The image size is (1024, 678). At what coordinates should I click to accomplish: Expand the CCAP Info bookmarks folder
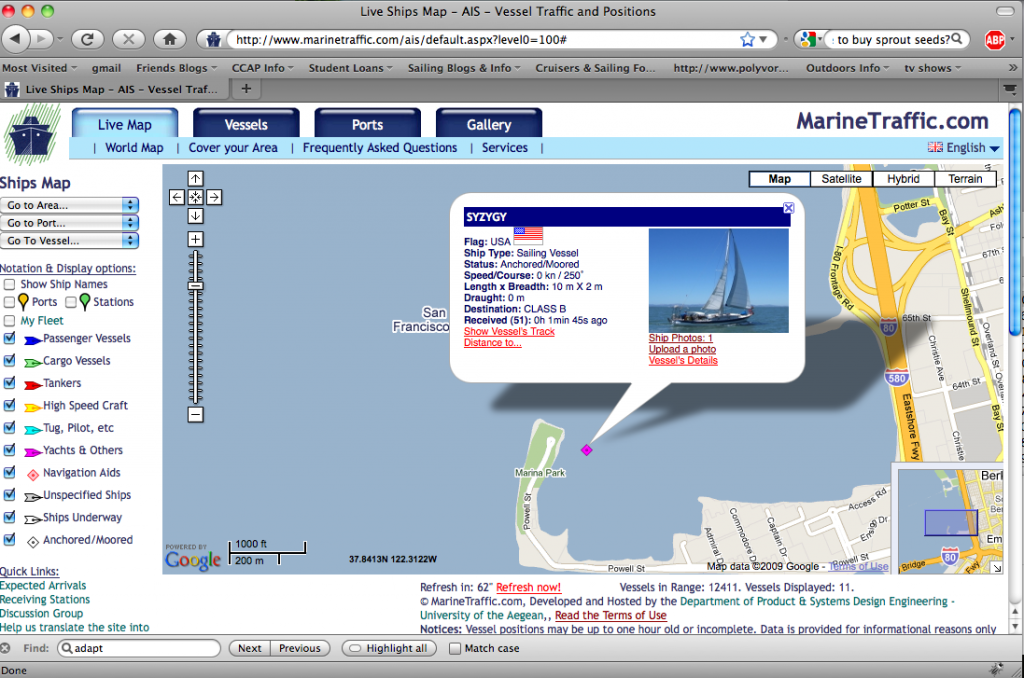tap(263, 68)
